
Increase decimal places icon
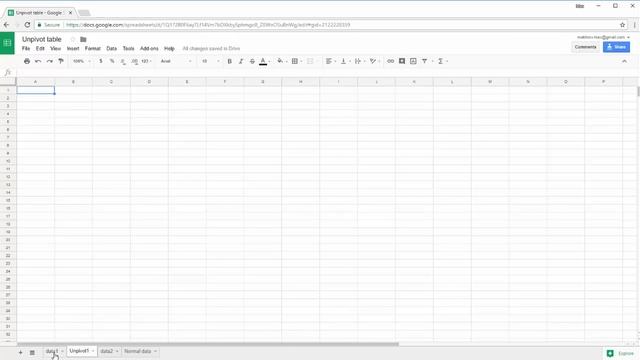(134, 61)
